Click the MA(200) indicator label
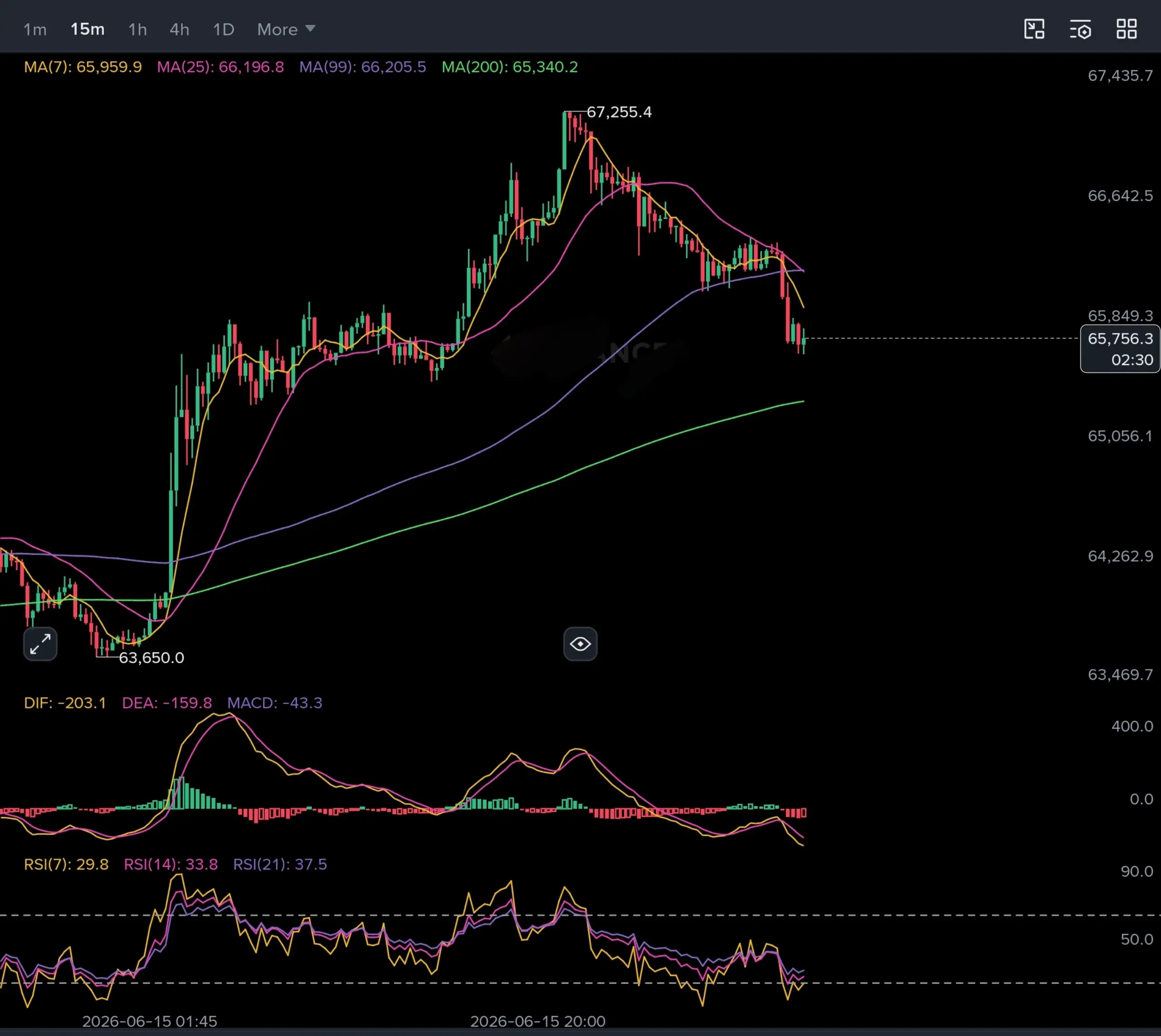Image resolution: width=1161 pixels, height=1036 pixels. click(509, 67)
